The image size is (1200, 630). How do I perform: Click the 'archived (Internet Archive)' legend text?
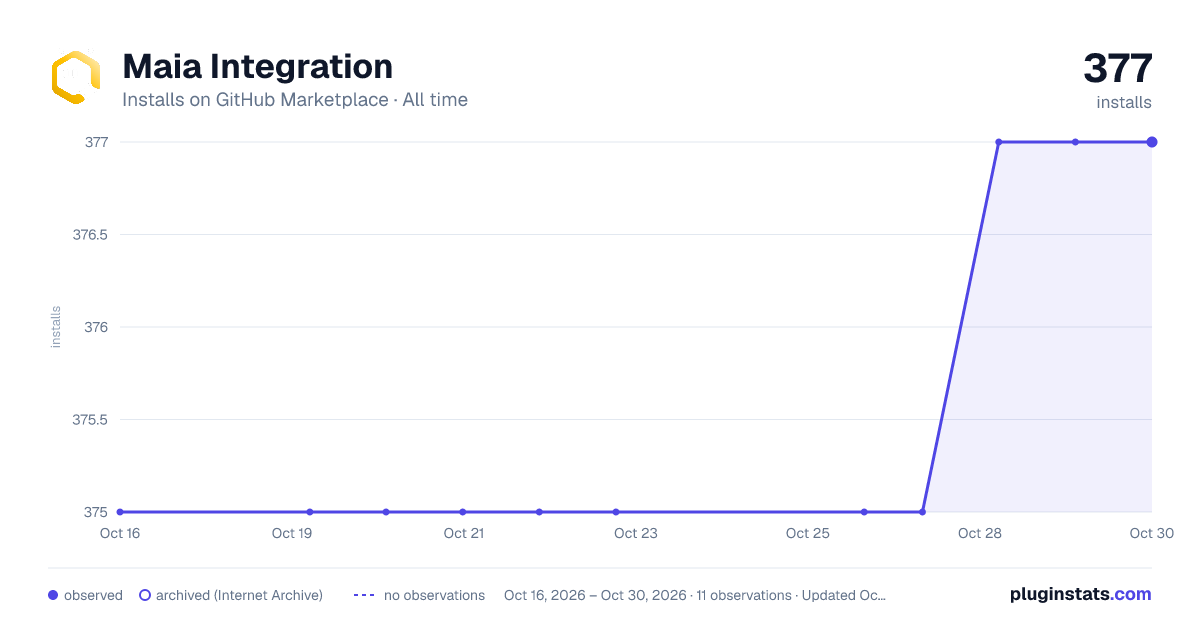tap(239, 595)
